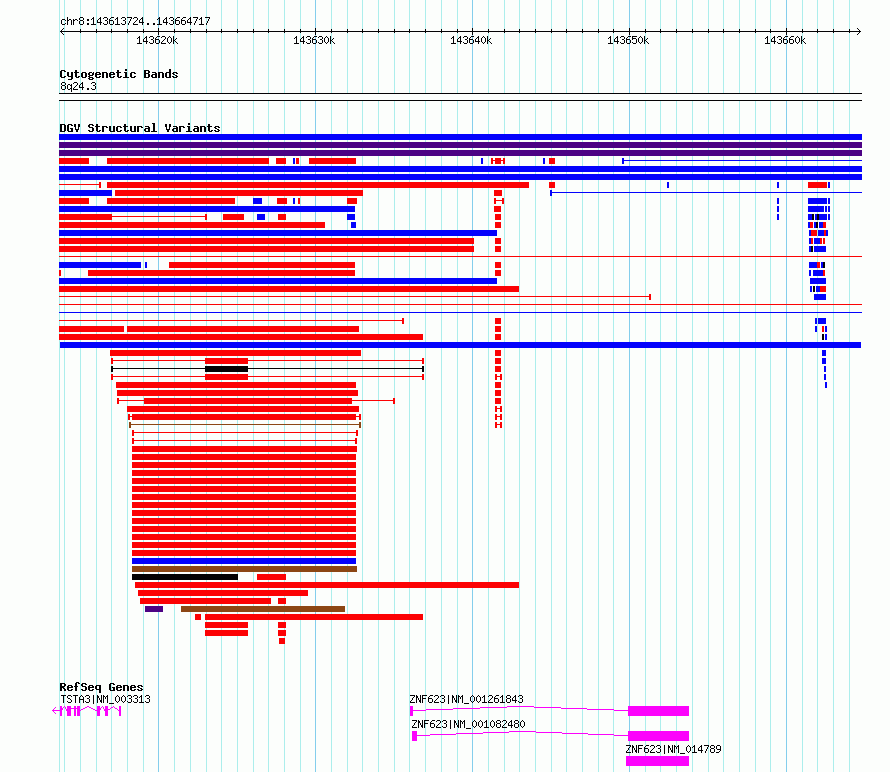Click the 143640k ruler label

[x=471, y=40]
